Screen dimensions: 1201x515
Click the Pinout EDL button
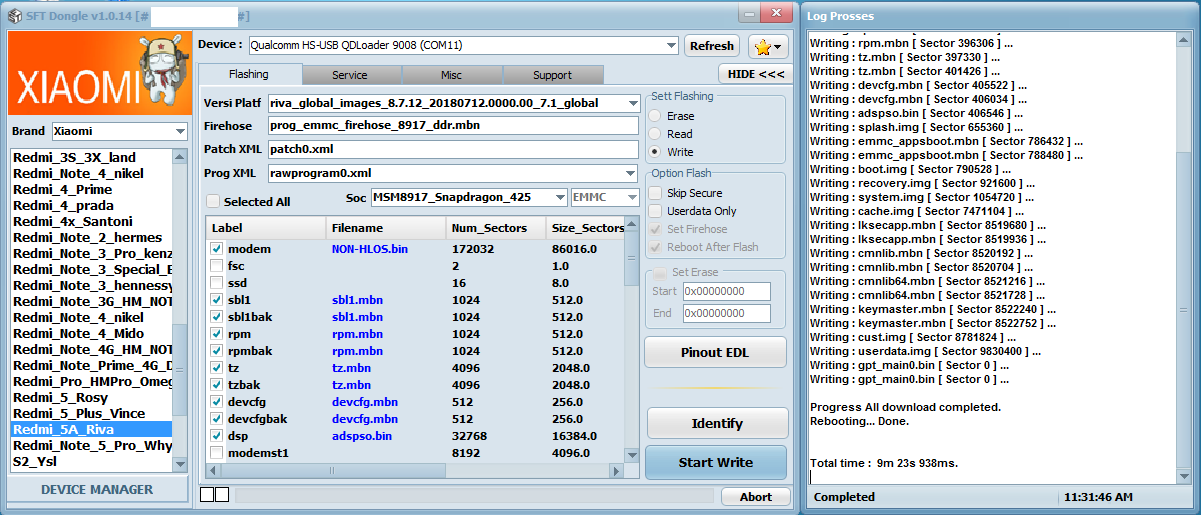pos(716,352)
